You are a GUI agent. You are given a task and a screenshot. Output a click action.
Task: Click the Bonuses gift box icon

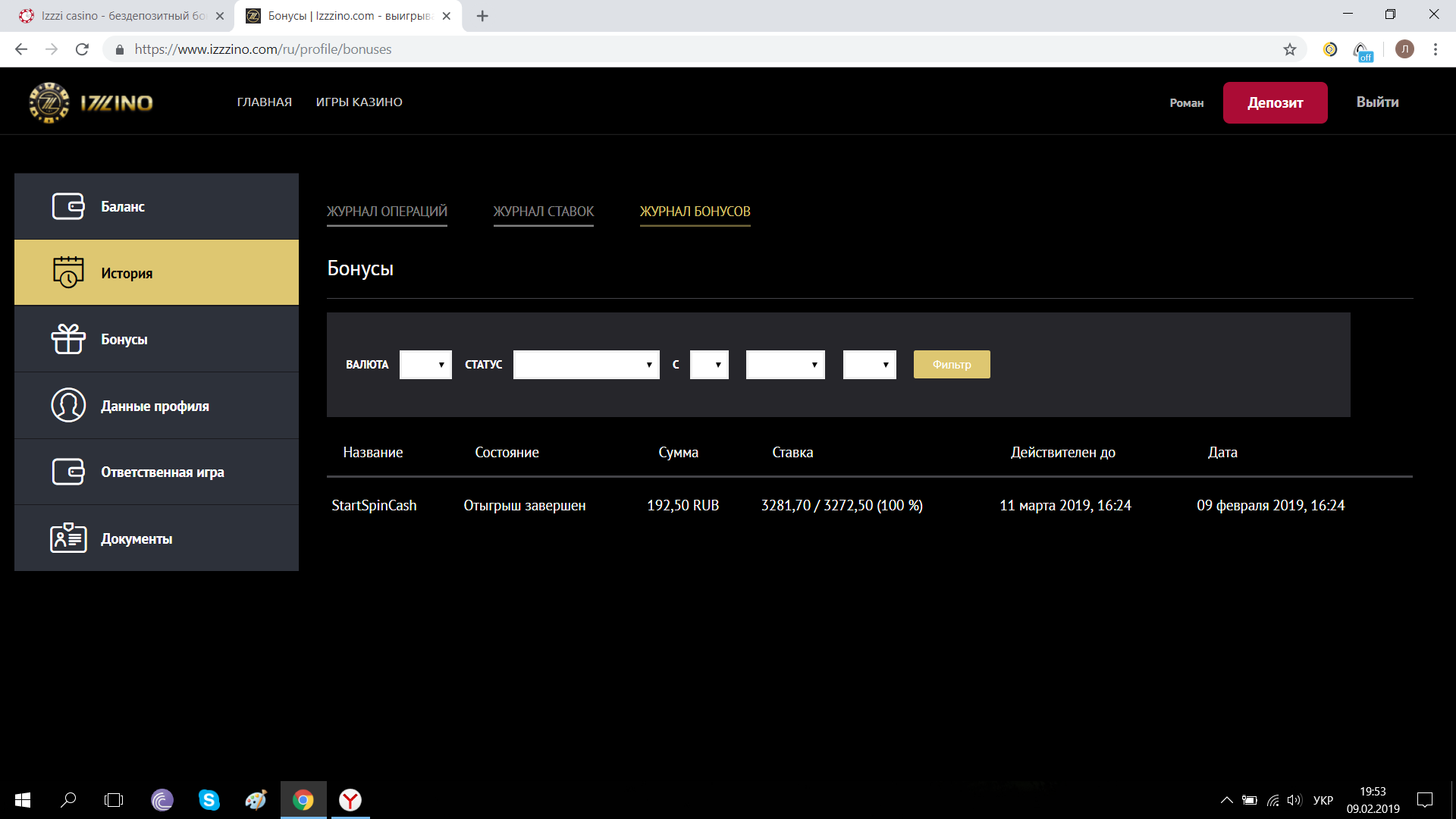click(x=68, y=339)
